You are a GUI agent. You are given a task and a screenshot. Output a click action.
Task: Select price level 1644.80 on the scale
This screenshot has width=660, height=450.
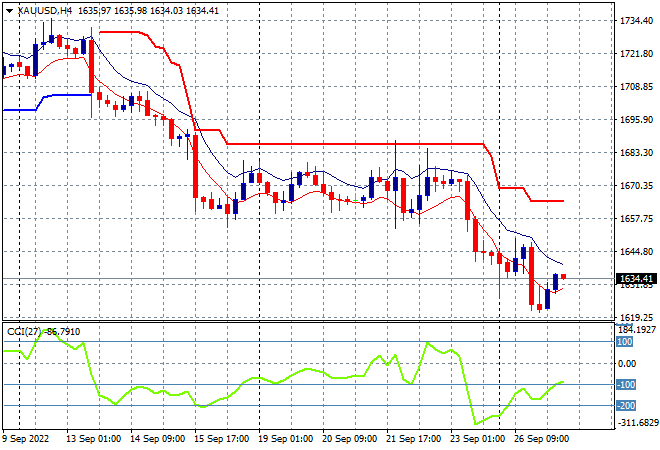click(x=637, y=252)
